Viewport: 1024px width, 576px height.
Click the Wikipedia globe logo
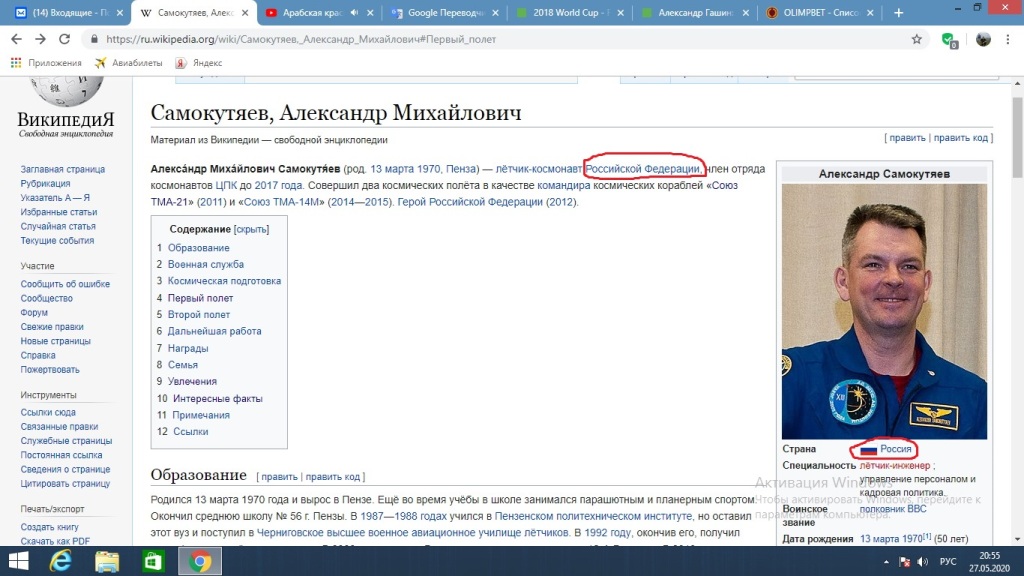[66, 92]
